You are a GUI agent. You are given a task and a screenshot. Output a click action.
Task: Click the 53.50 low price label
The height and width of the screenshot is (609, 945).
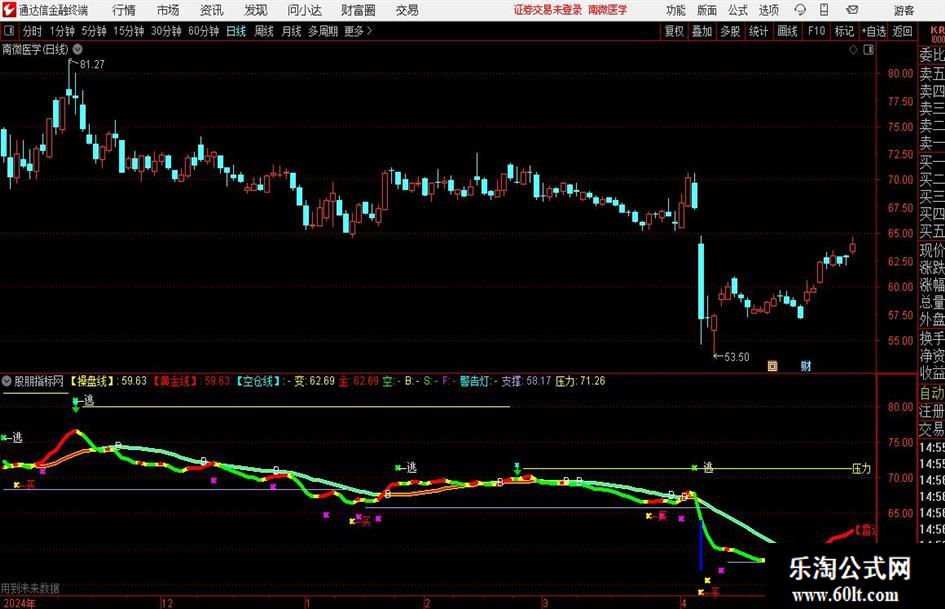point(736,357)
